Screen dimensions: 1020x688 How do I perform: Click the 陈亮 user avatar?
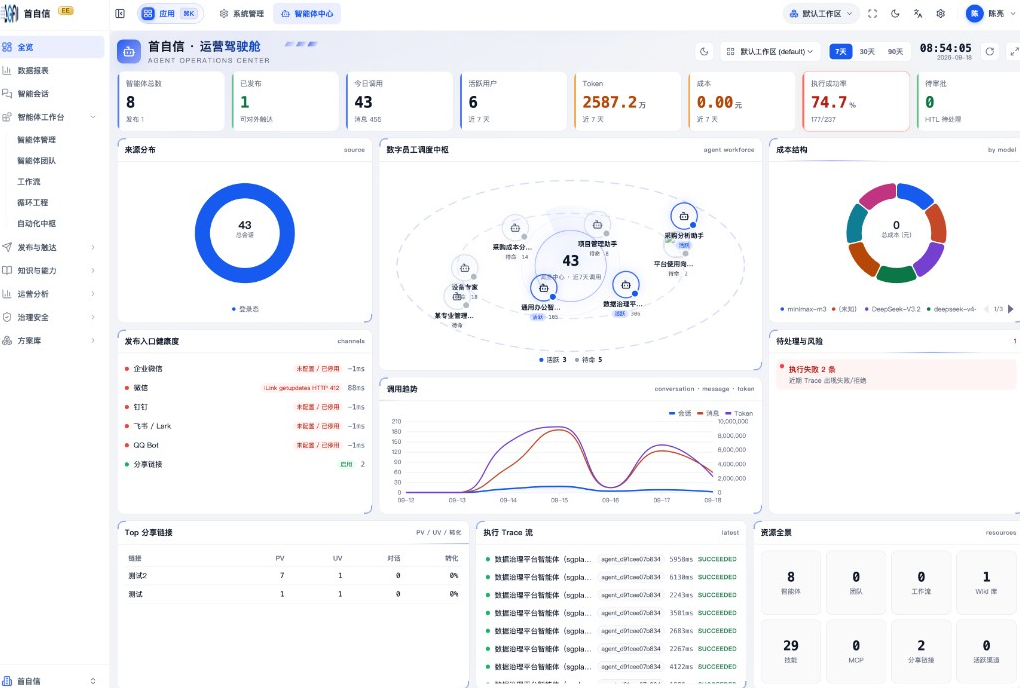974,13
